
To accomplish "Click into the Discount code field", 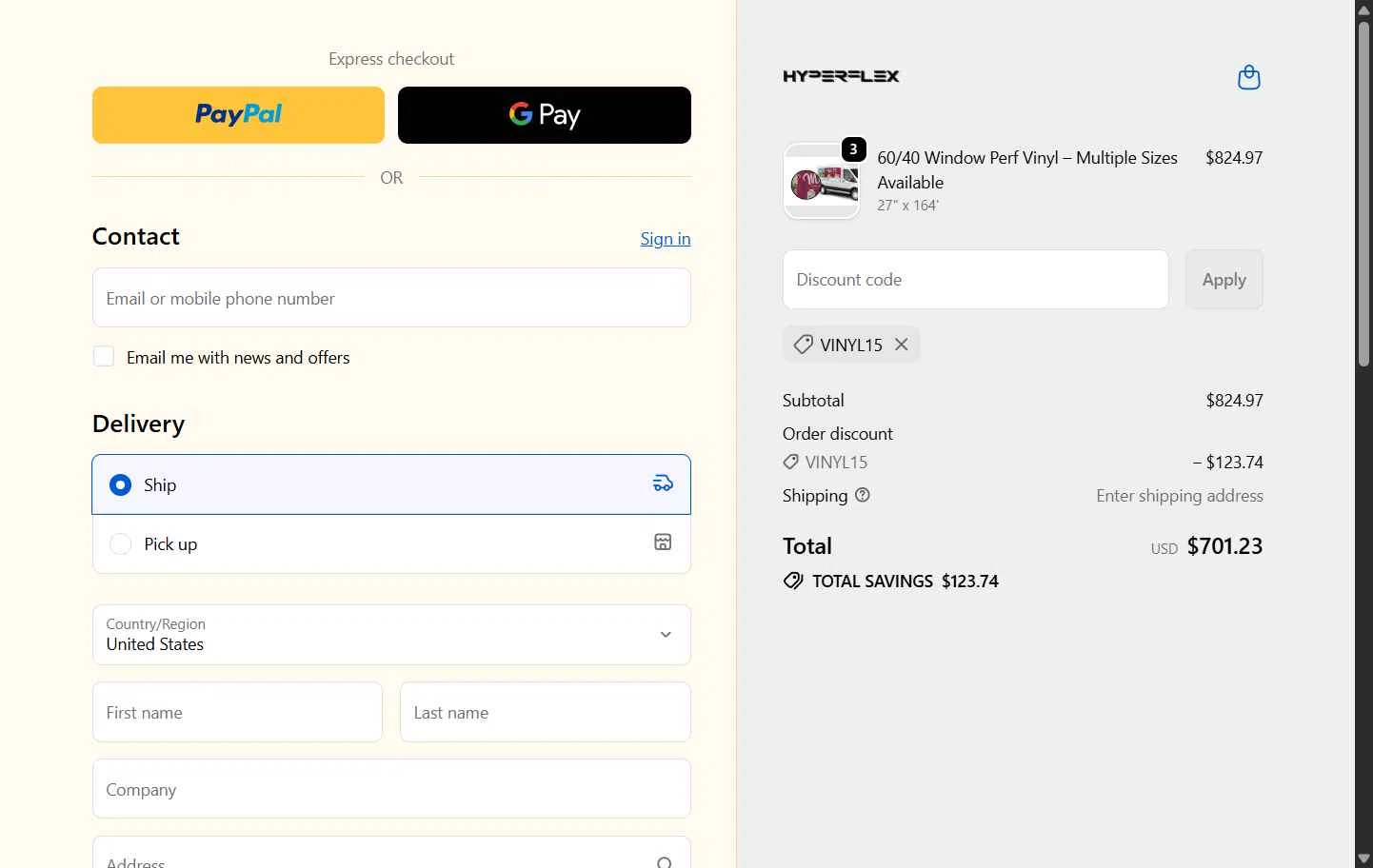I will pos(975,280).
